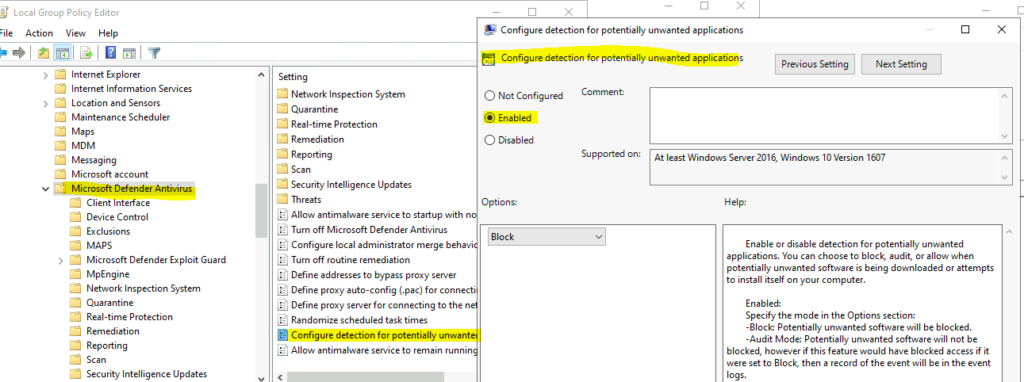1024x382 pixels.
Task: Open the File menu
Action: click(x=7, y=33)
